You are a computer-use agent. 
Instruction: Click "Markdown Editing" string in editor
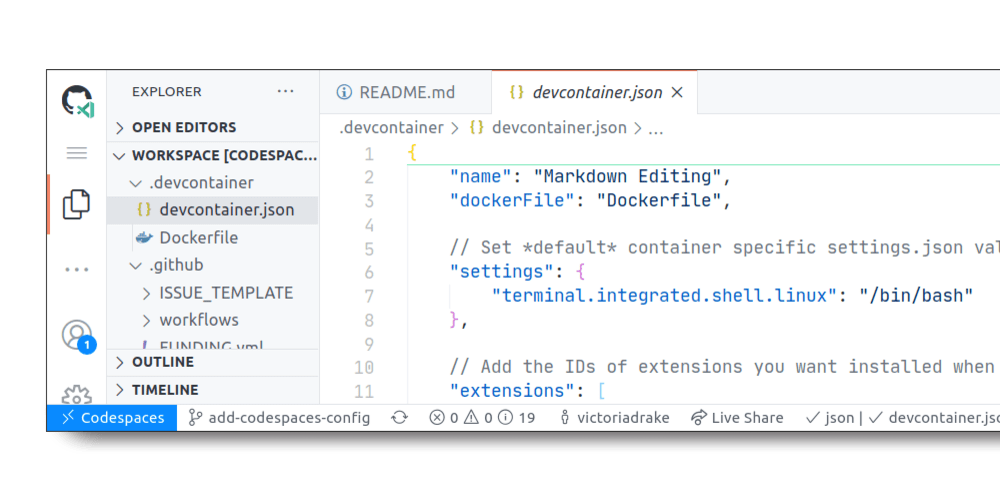click(x=627, y=177)
